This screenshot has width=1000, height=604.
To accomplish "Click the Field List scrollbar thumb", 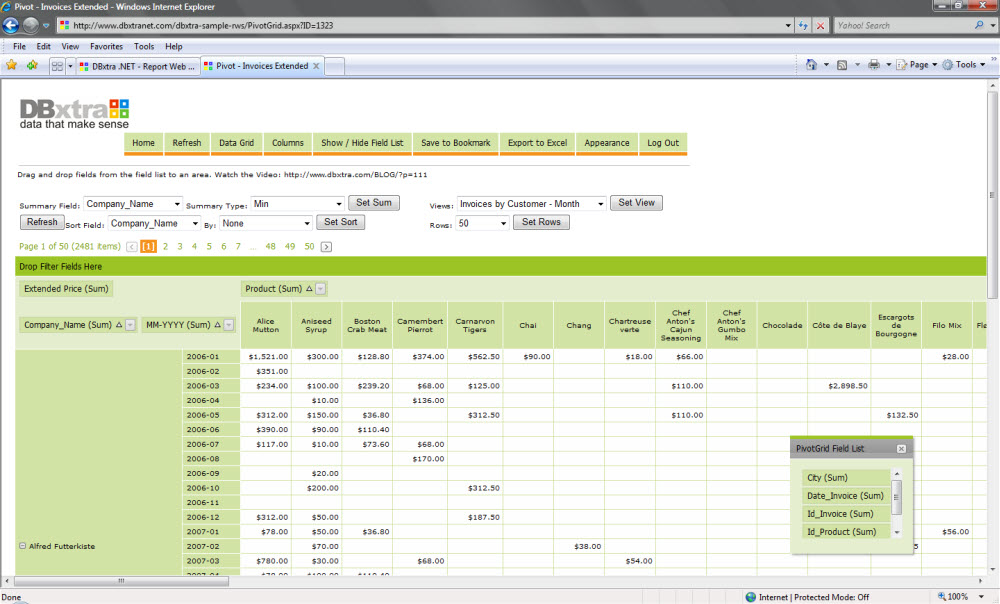I will click(x=897, y=497).
